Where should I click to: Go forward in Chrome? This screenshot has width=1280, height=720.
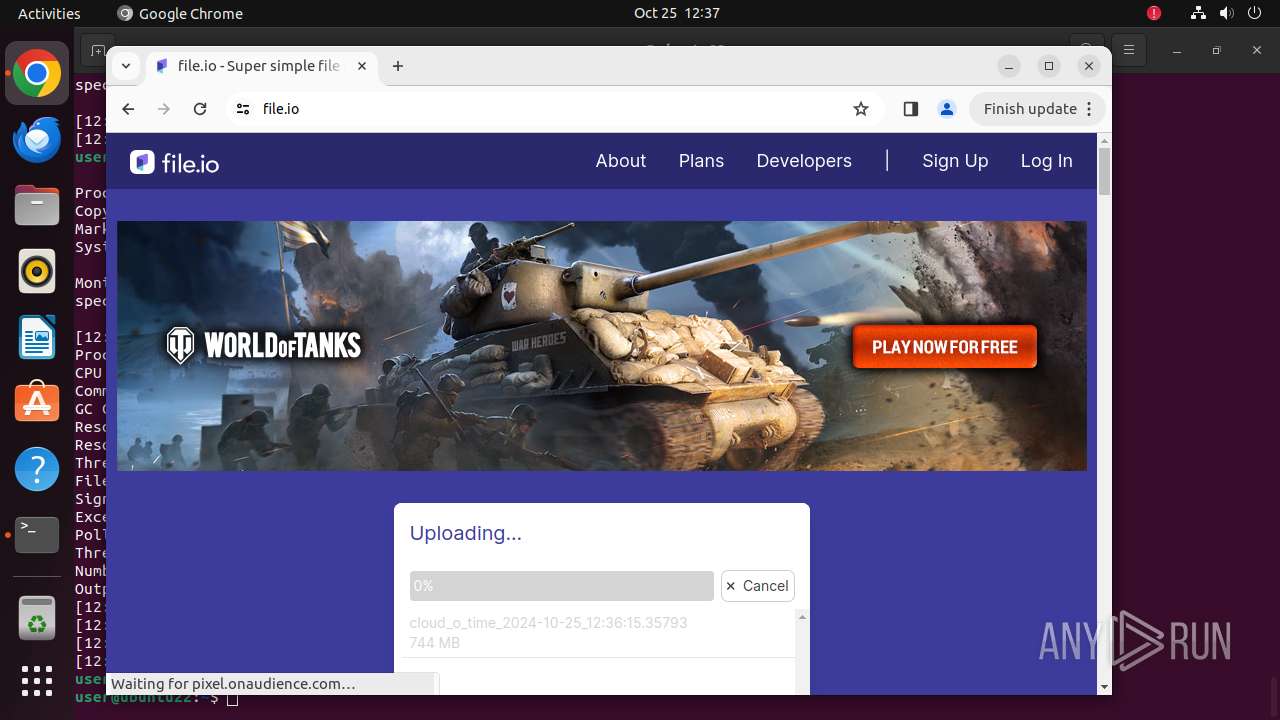coord(164,109)
